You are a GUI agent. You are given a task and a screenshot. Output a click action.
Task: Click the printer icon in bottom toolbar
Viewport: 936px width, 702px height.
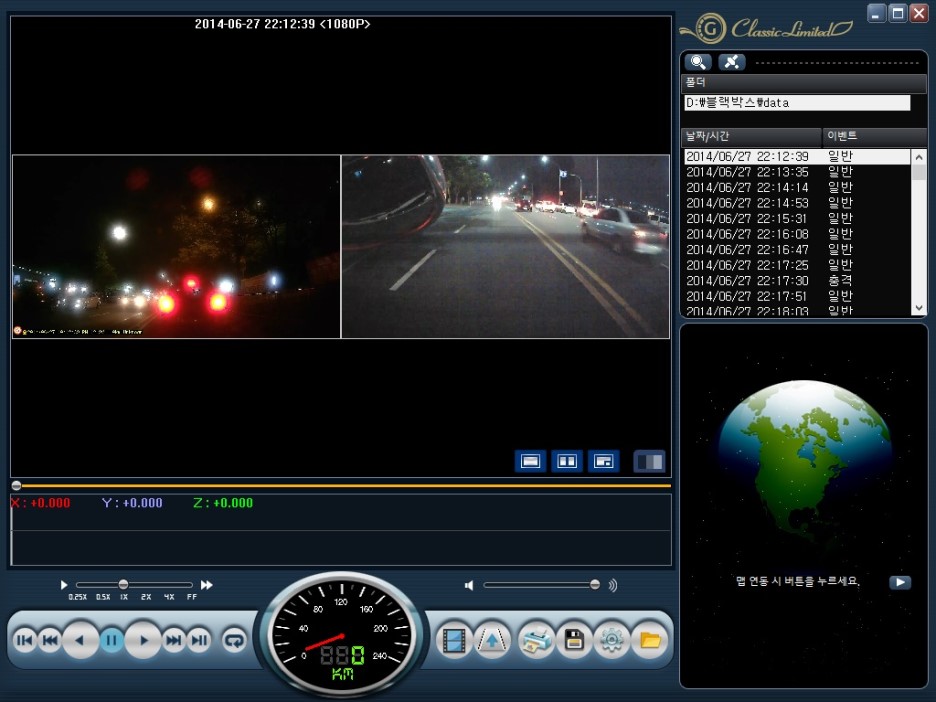[x=536, y=640]
